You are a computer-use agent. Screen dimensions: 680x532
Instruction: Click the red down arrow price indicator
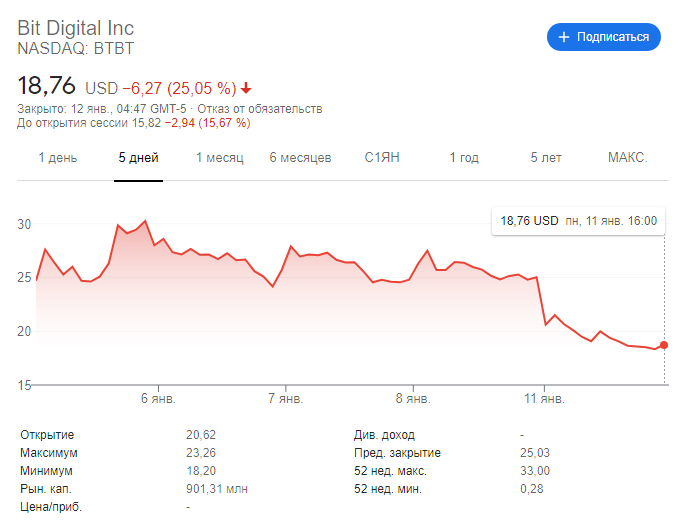pos(246,86)
